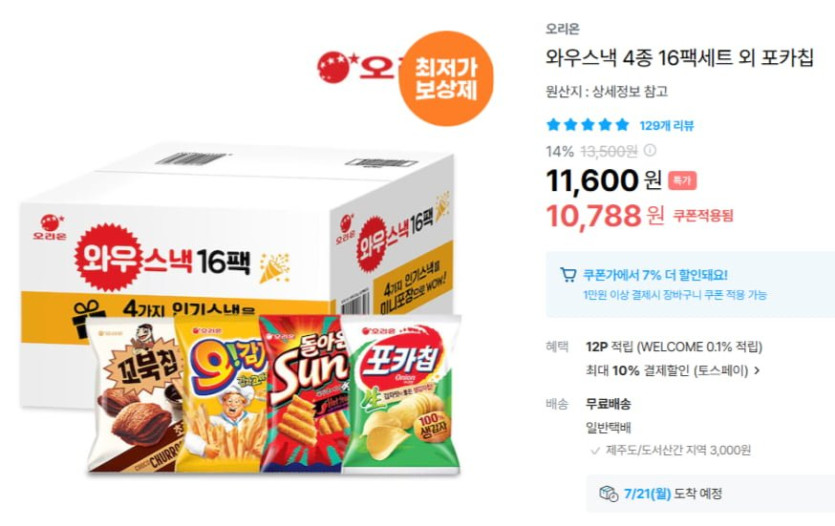Click the 쿠폰가에서 7% 더 할인돼요 banner

coord(690,284)
